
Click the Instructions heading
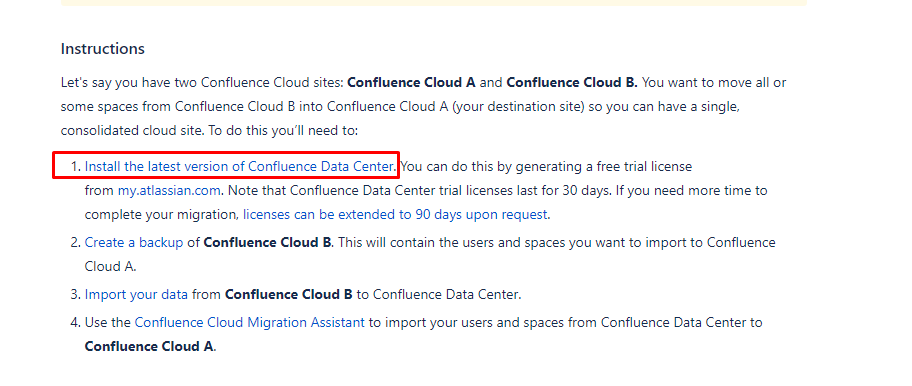coord(102,49)
